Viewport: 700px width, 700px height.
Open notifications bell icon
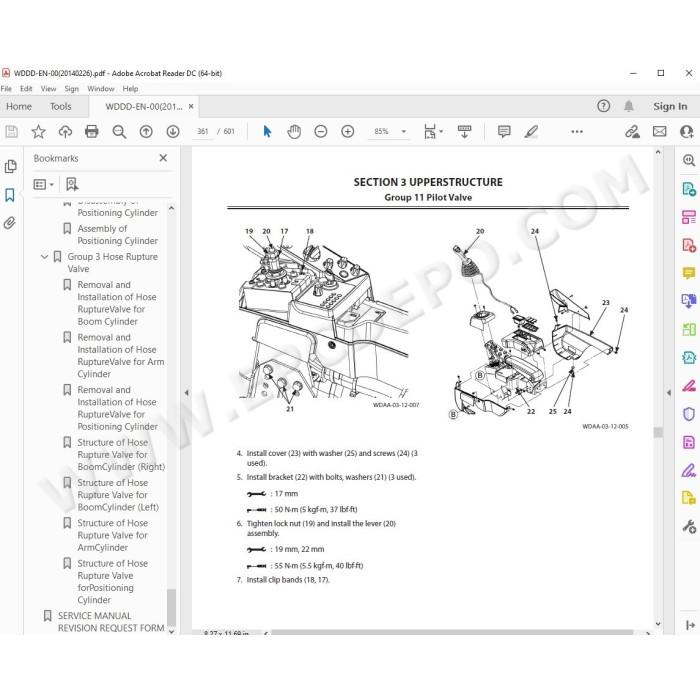coord(629,106)
